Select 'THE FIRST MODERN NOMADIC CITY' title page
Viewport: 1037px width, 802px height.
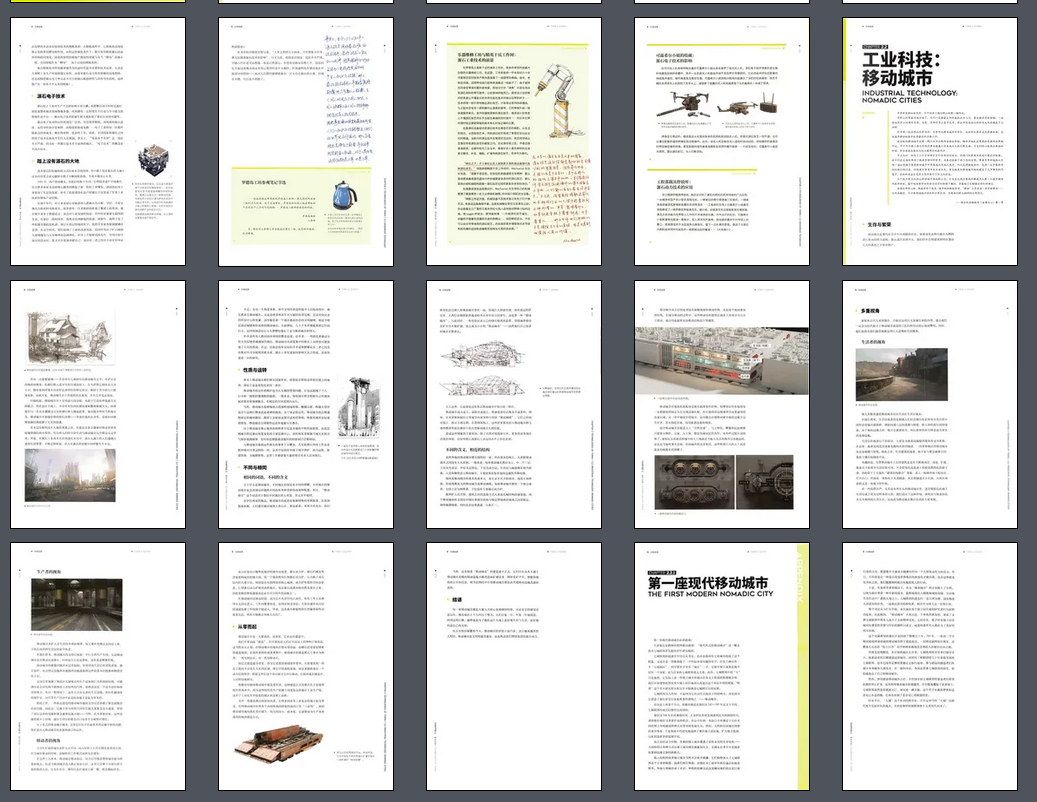722,666
